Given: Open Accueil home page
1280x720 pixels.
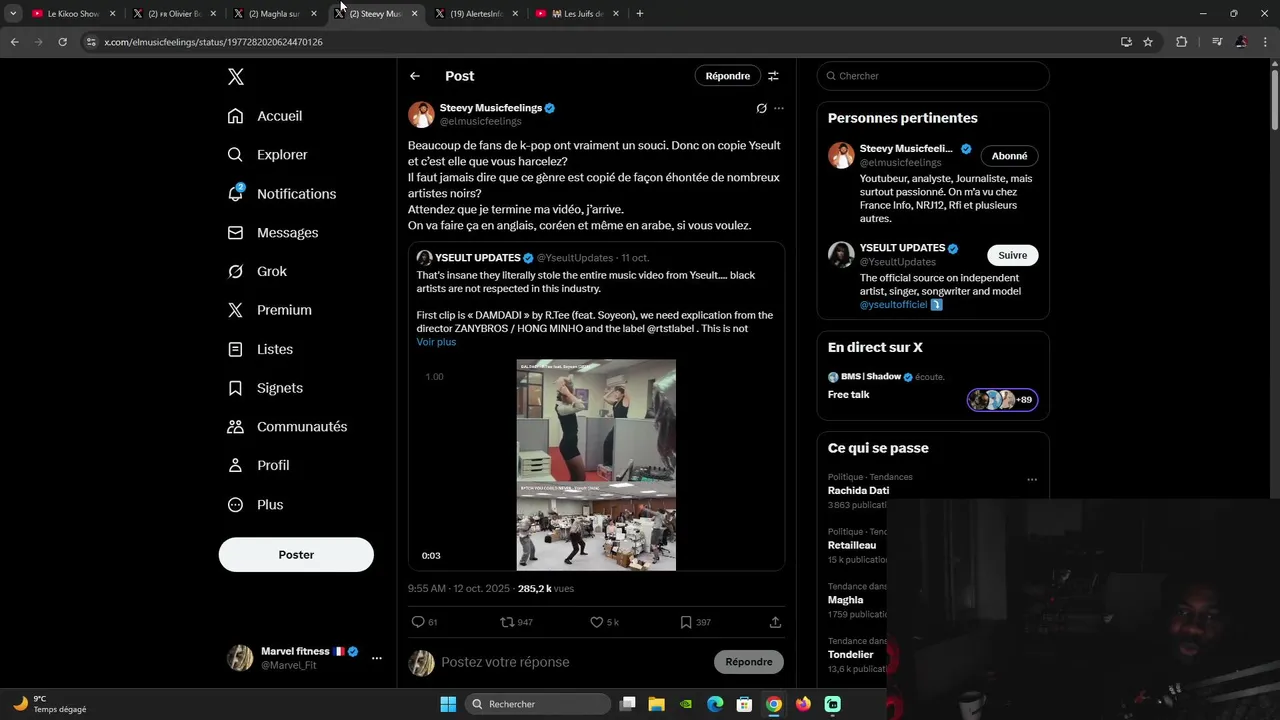Looking at the screenshot, I should (x=265, y=116).
